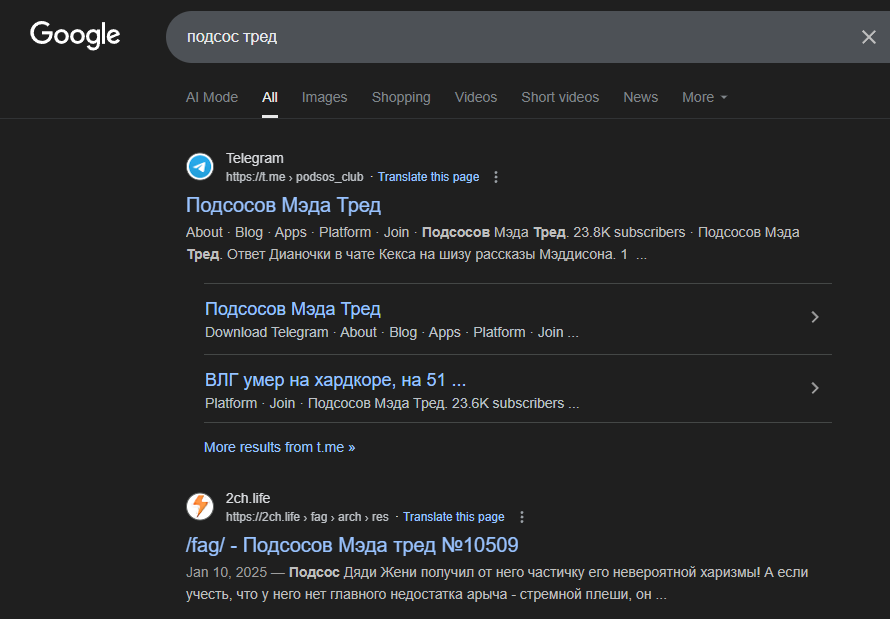Open three-dot menu for 2ch.life result
Image resolution: width=890 pixels, height=619 pixels.
522,517
